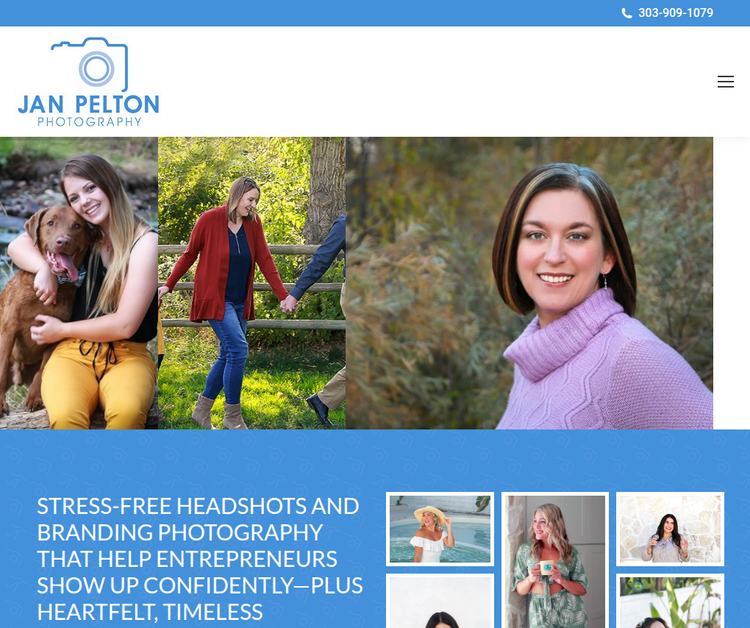The width and height of the screenshot is (750, 628).
Task: Click the holding hands in couple photo
Action: click(x=288, y=304)
